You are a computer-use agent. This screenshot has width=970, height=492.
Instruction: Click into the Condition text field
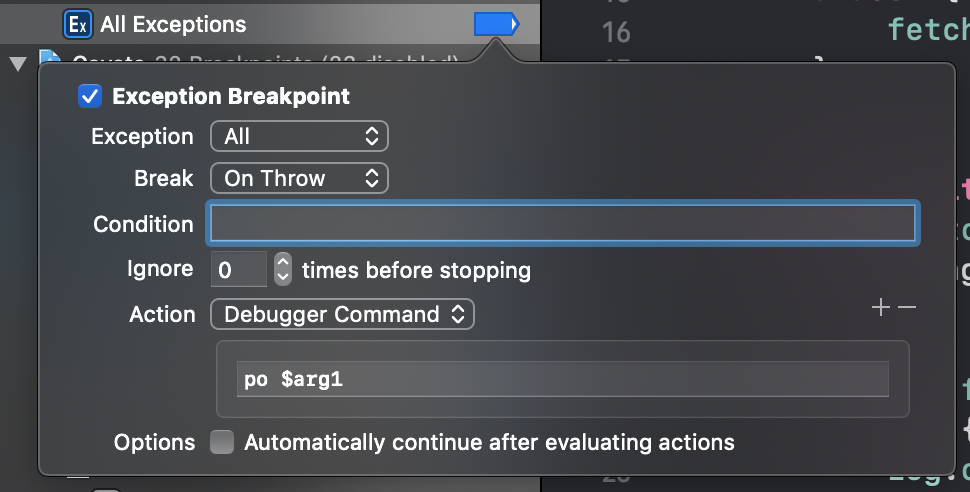point(563,223)
